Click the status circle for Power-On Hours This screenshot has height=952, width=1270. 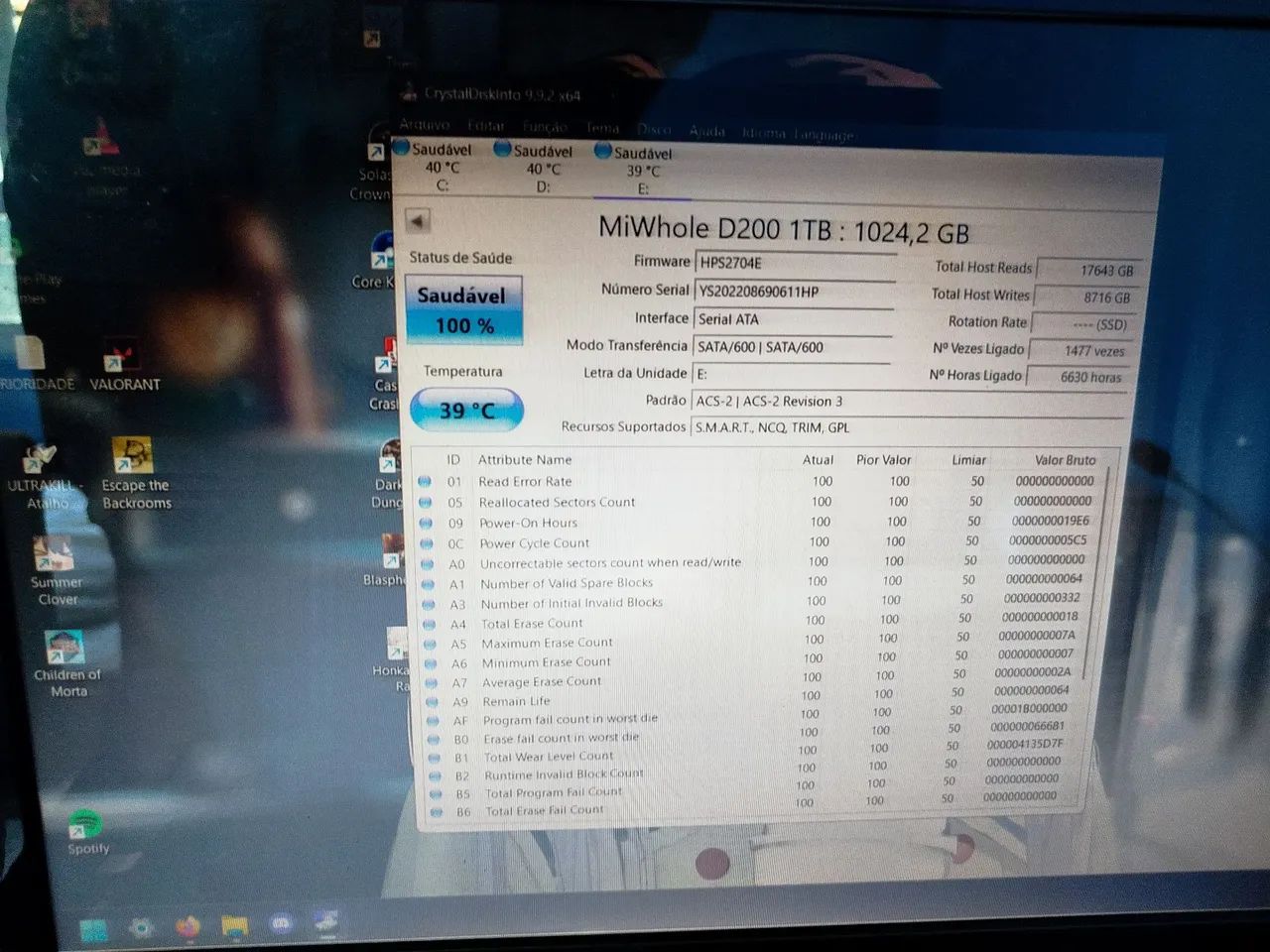427,523
